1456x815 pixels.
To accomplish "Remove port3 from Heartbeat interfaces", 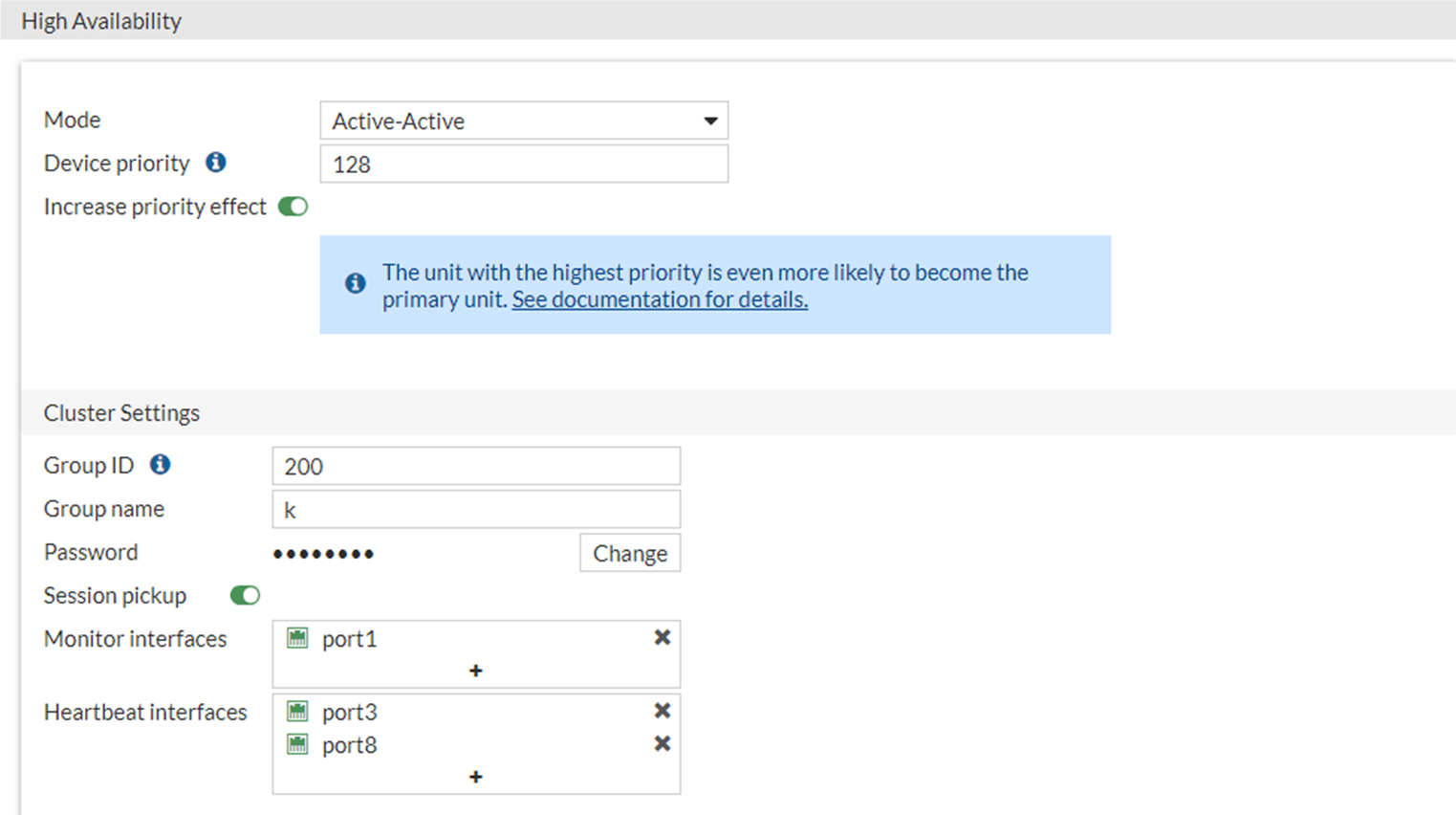I will (662, 711).
